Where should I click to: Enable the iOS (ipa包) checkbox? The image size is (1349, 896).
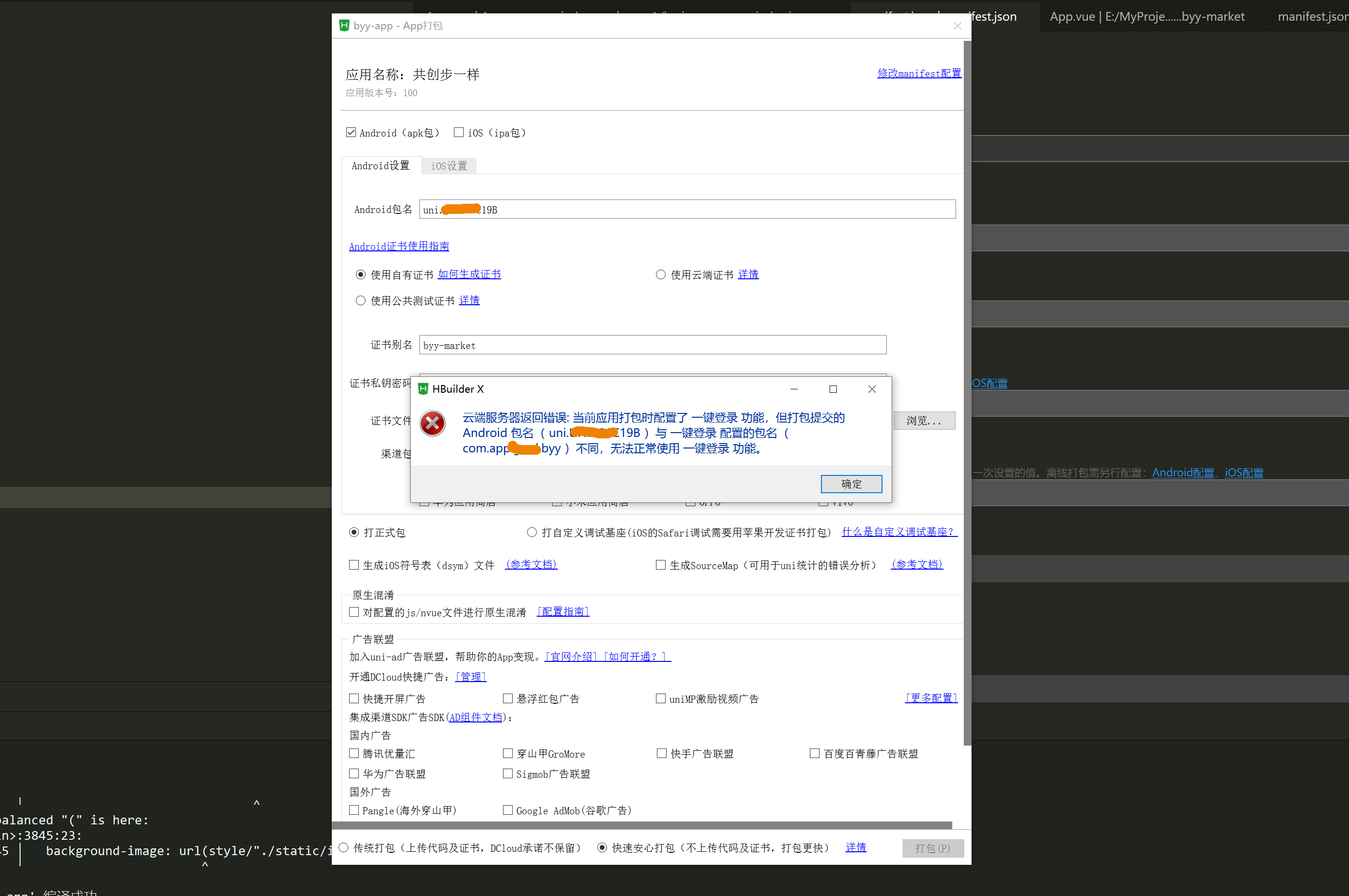pos(458,133)
